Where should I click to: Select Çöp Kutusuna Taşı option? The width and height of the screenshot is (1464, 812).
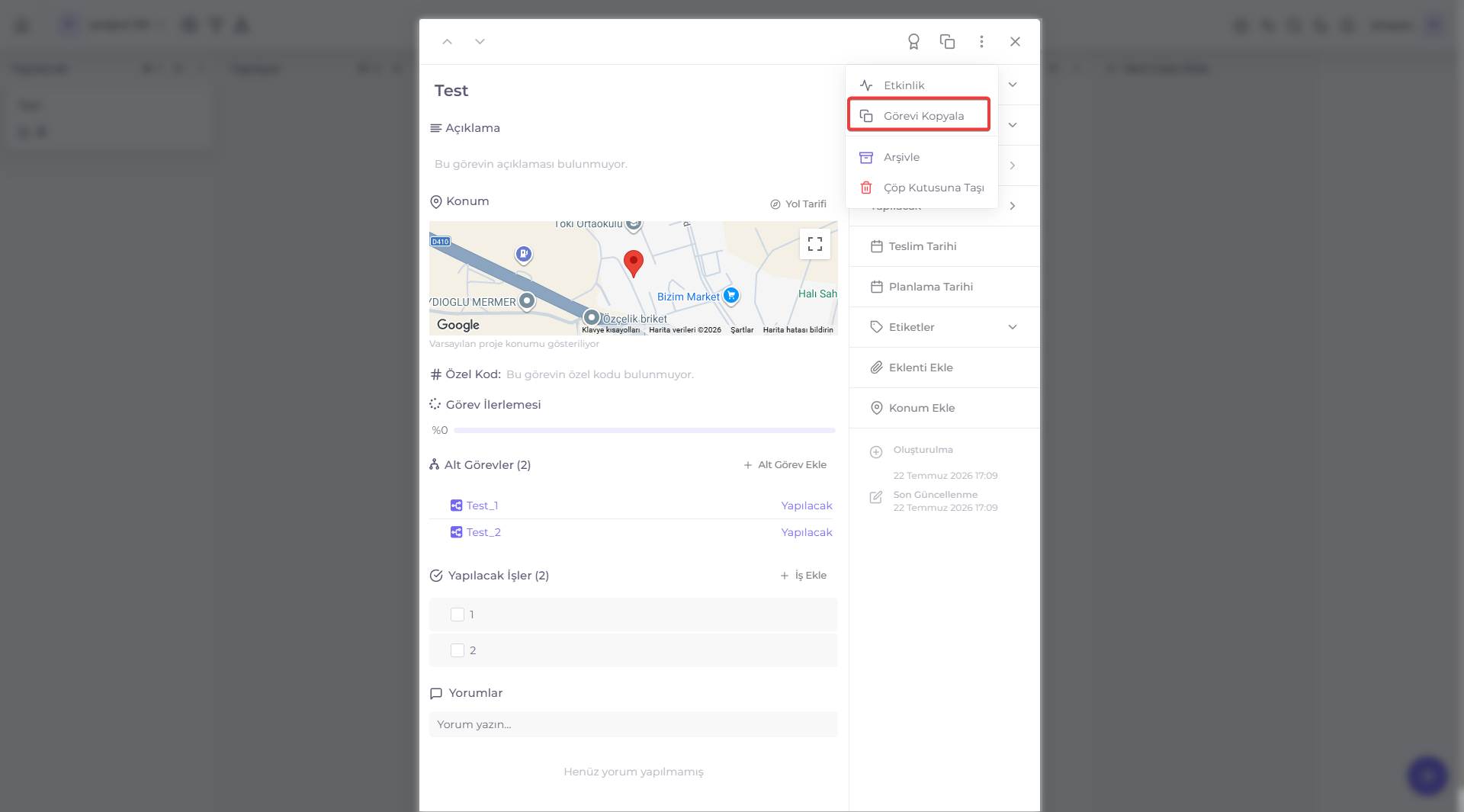[x=921, y=188]
